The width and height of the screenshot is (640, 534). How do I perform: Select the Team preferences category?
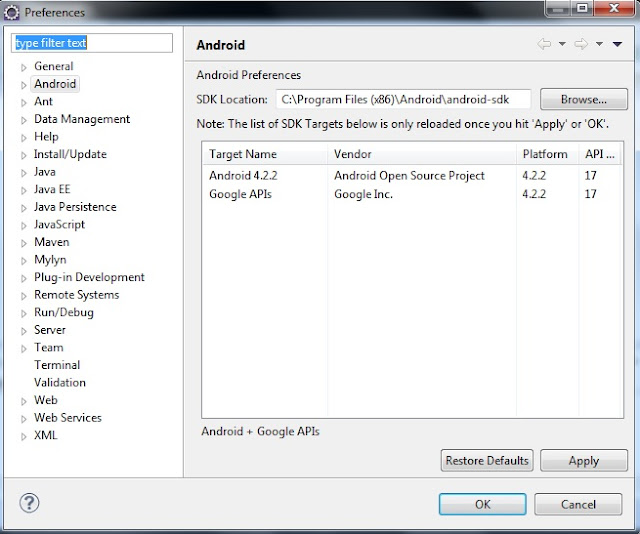tap(49, 347)
